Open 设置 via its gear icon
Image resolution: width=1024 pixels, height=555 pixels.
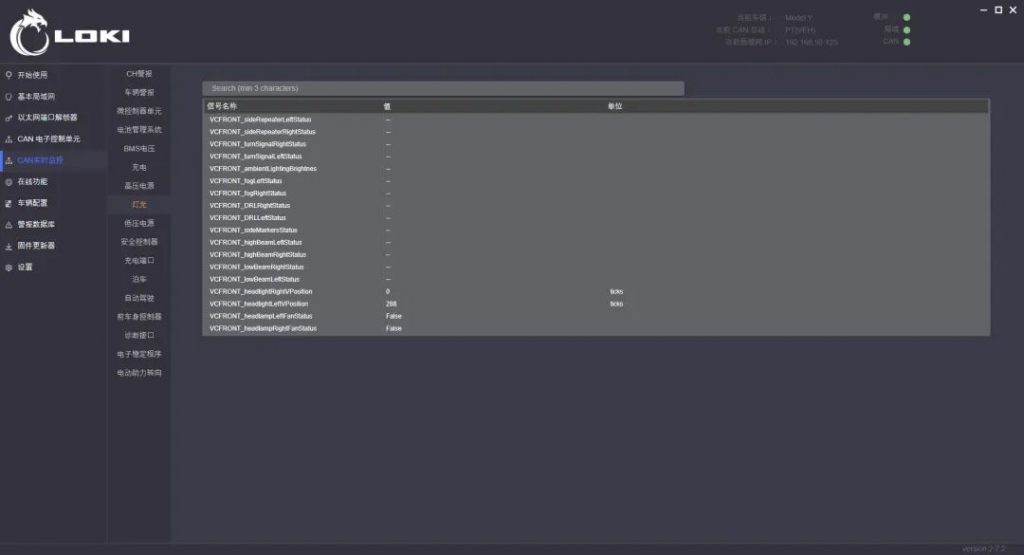point(8,268)
